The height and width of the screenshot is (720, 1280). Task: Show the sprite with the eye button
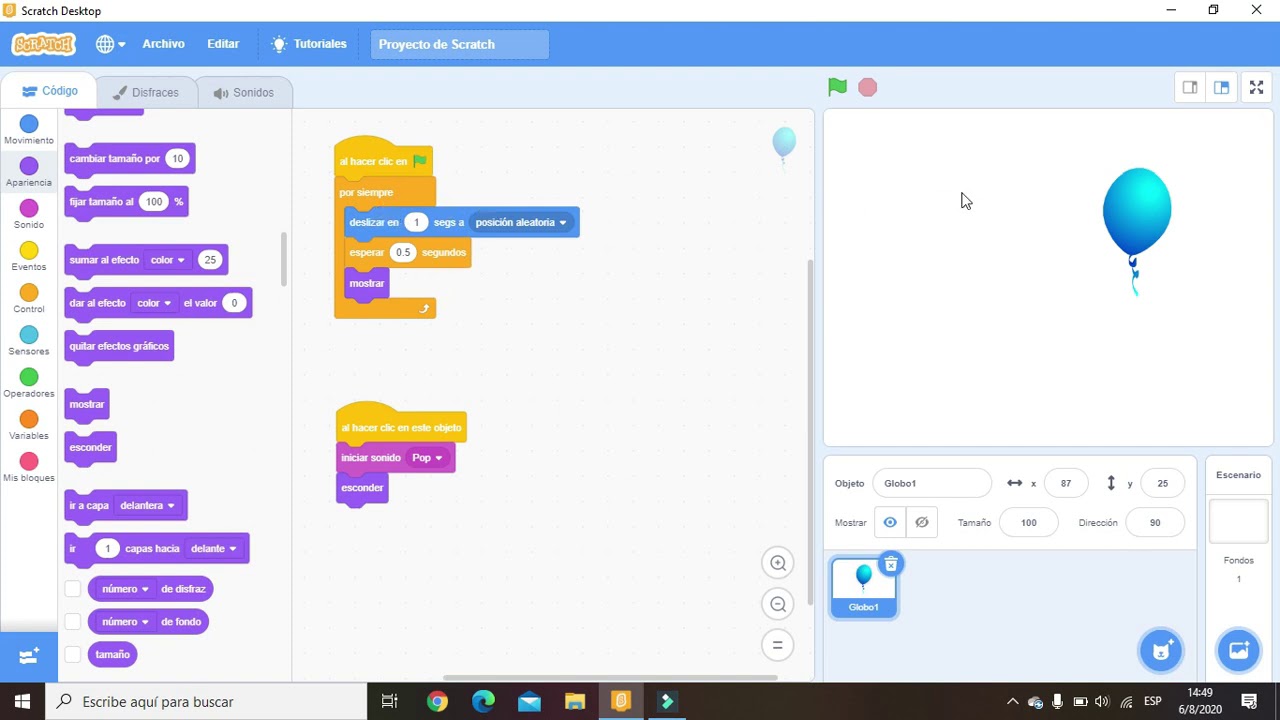[x=890, y=522]
